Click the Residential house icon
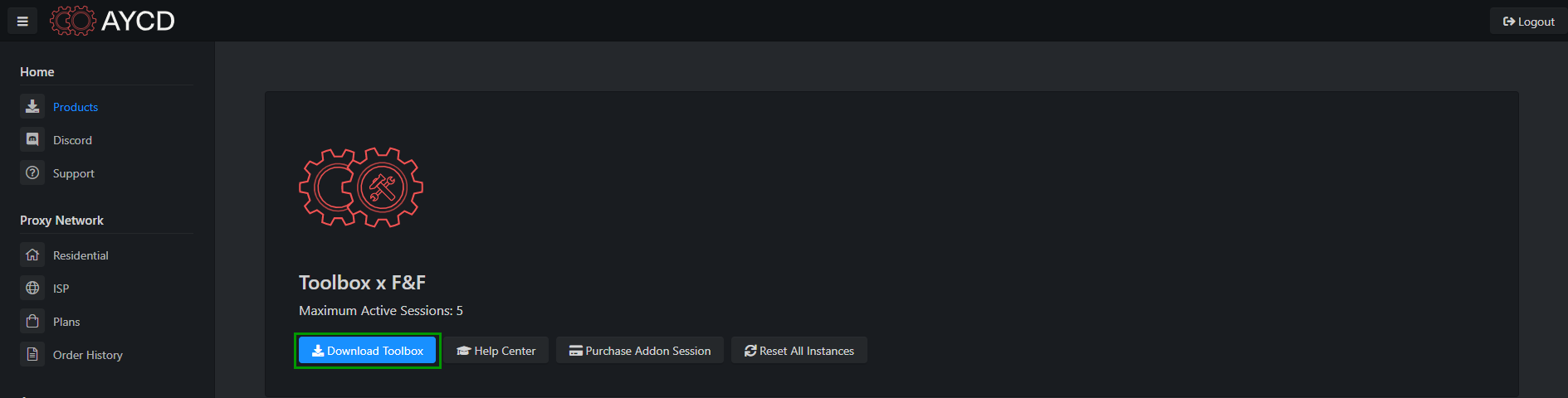 (x=32, y=255)
